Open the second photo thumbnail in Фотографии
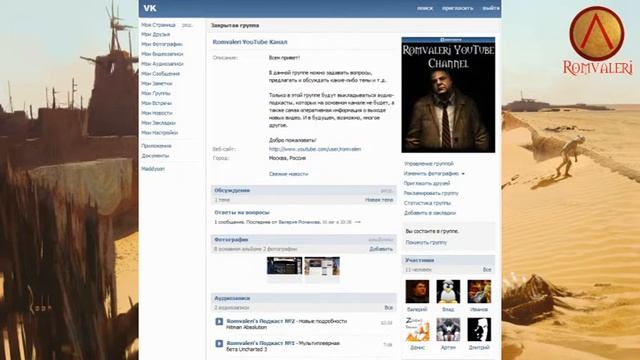The width and height of the screenshot is (640, 360). pyautogui.click(x=322, y=266)
